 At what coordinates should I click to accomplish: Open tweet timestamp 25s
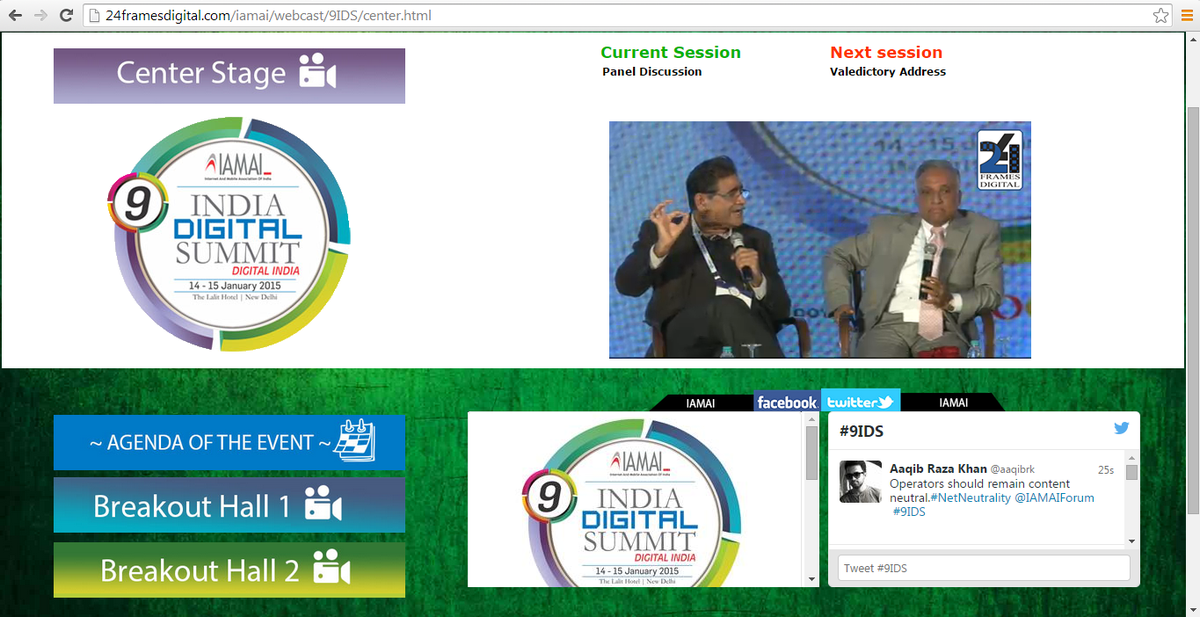pos(1105,469)
